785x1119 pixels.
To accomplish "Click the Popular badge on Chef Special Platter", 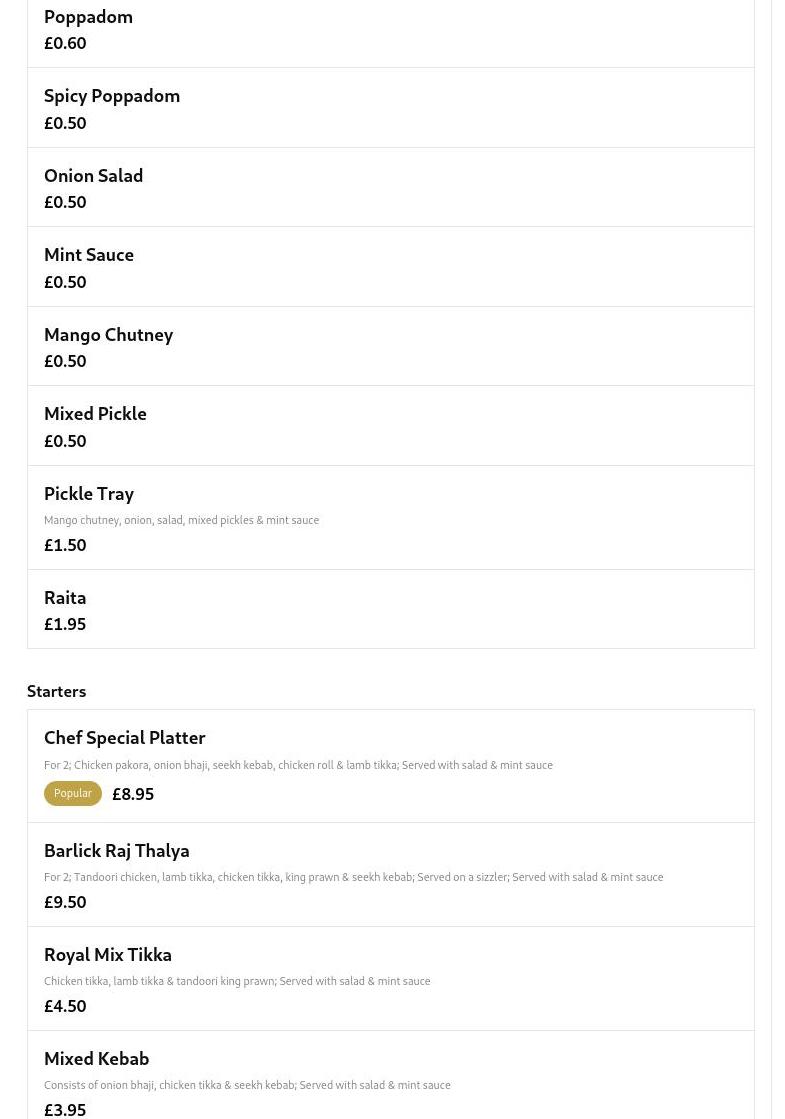I will (72, 793).
